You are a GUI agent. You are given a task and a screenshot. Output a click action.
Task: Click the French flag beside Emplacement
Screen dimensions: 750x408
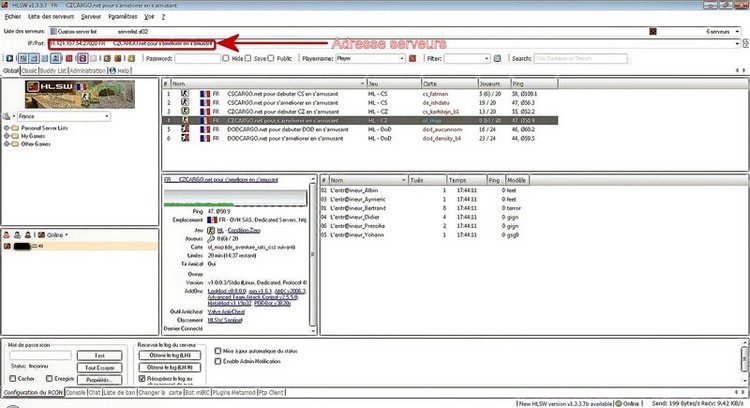click(212, 220)
